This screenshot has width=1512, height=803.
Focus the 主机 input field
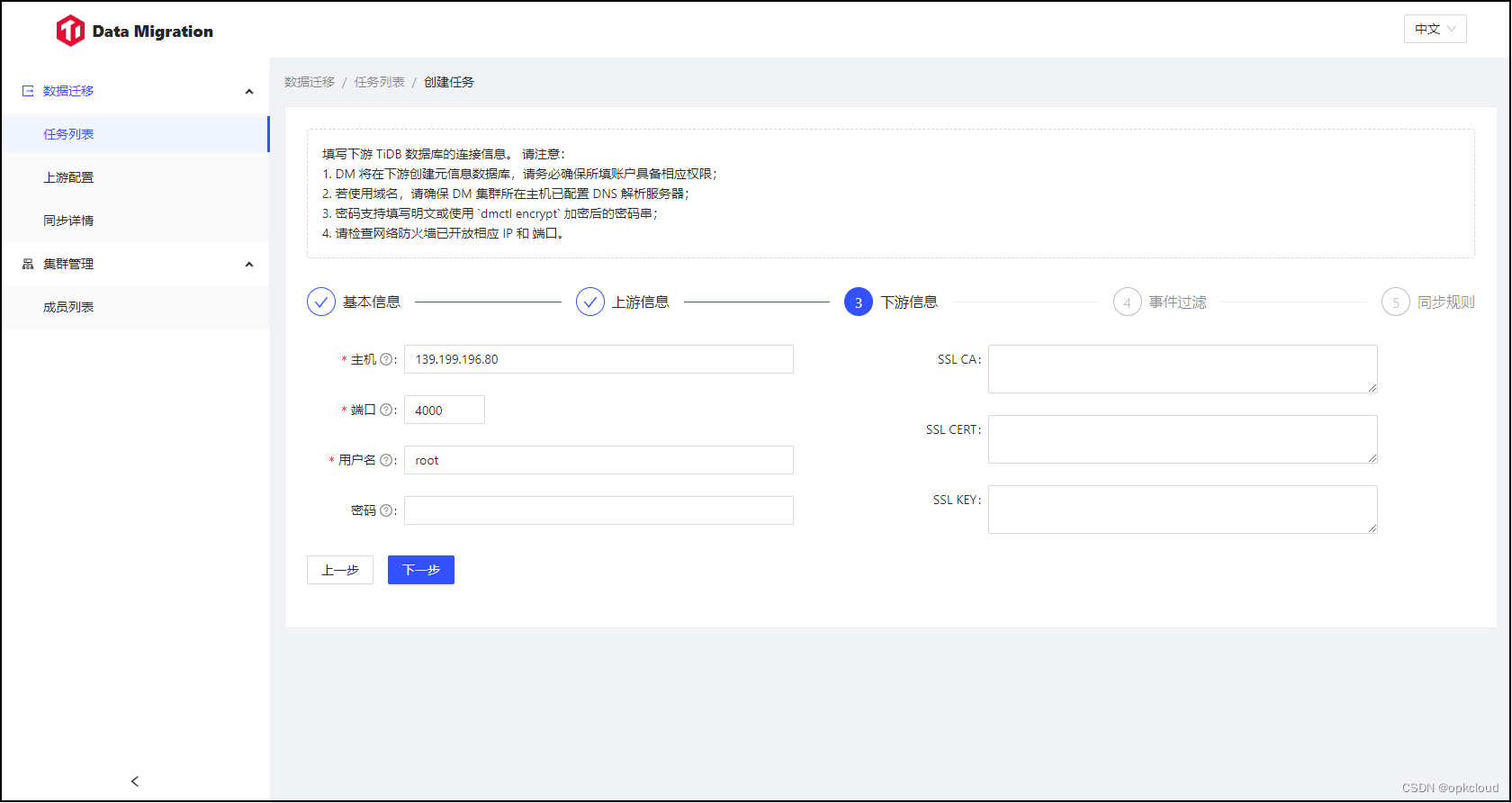598,359
